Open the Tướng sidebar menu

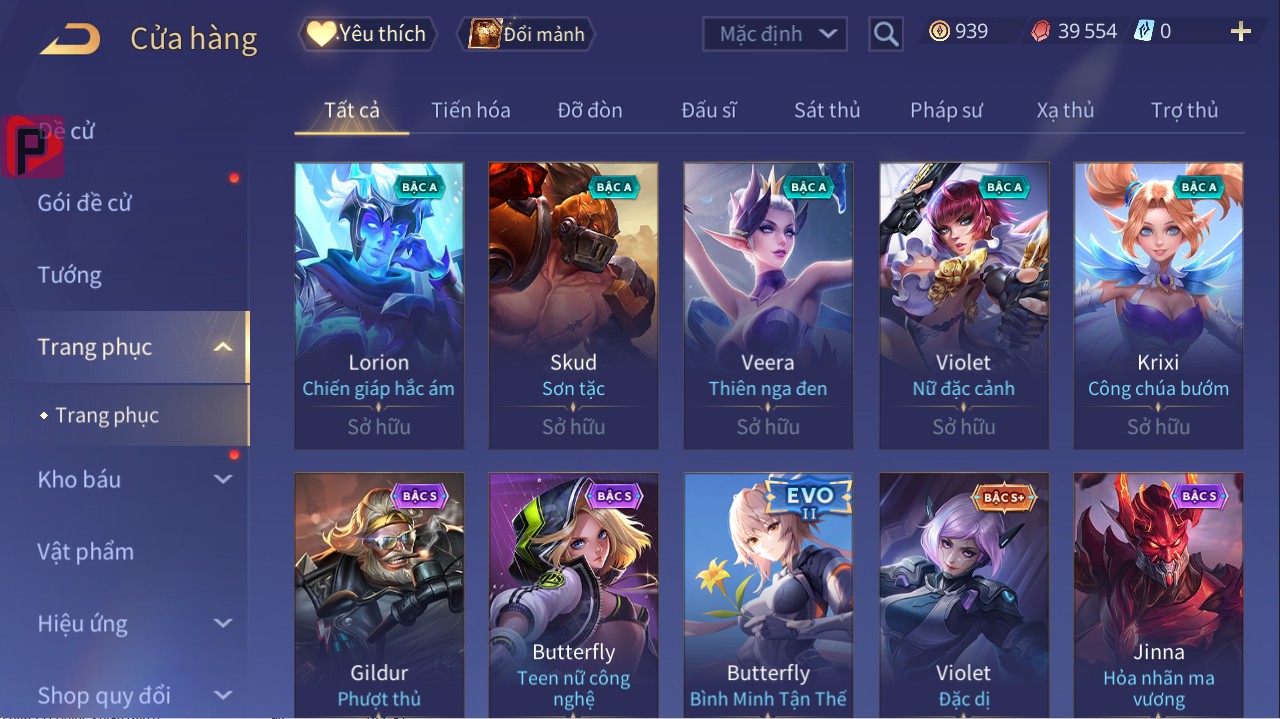[x=70, y=275]
